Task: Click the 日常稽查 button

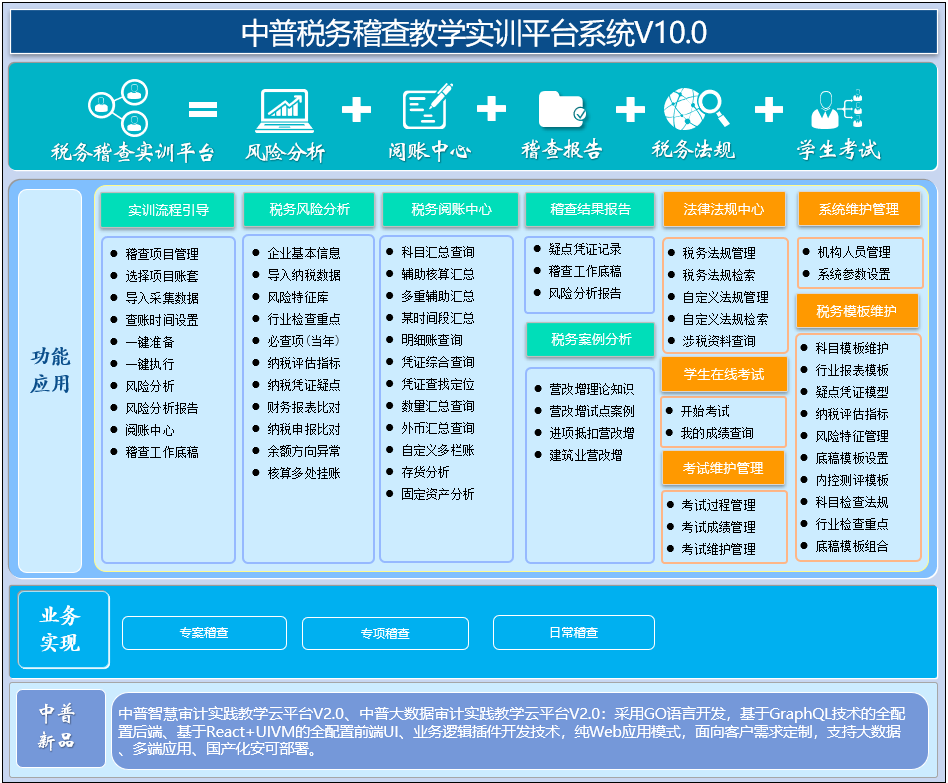Action: (574, 632)
